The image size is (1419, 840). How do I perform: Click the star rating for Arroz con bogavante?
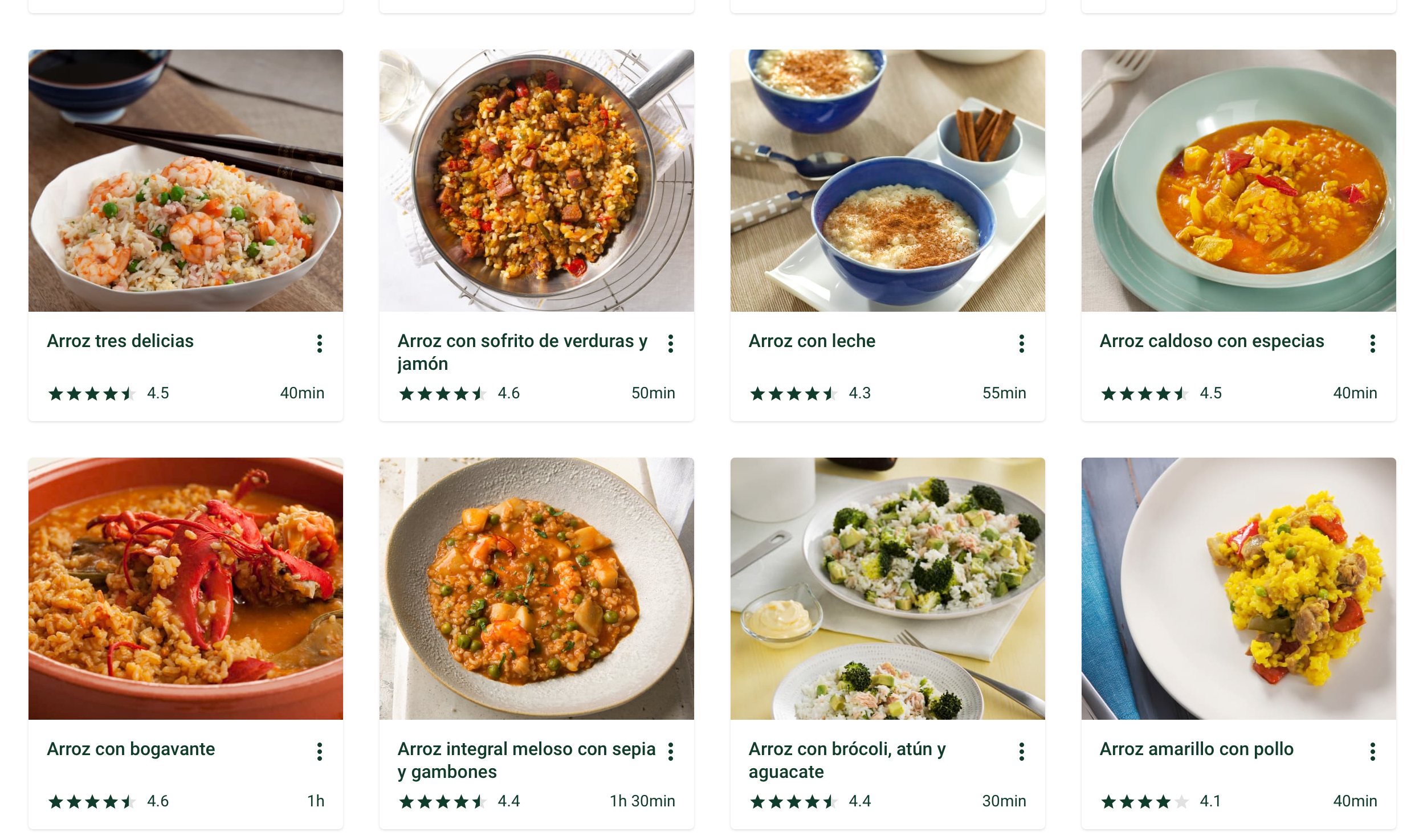click(x=92, y=802)
